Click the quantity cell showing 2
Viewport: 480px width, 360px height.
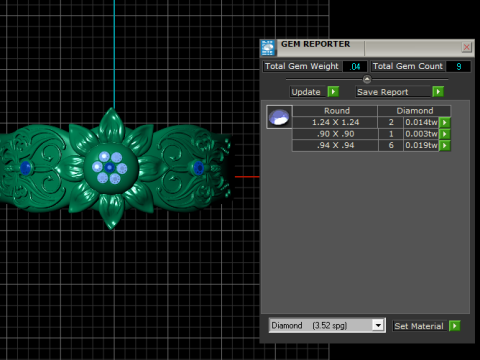click(x=391, y=122)
